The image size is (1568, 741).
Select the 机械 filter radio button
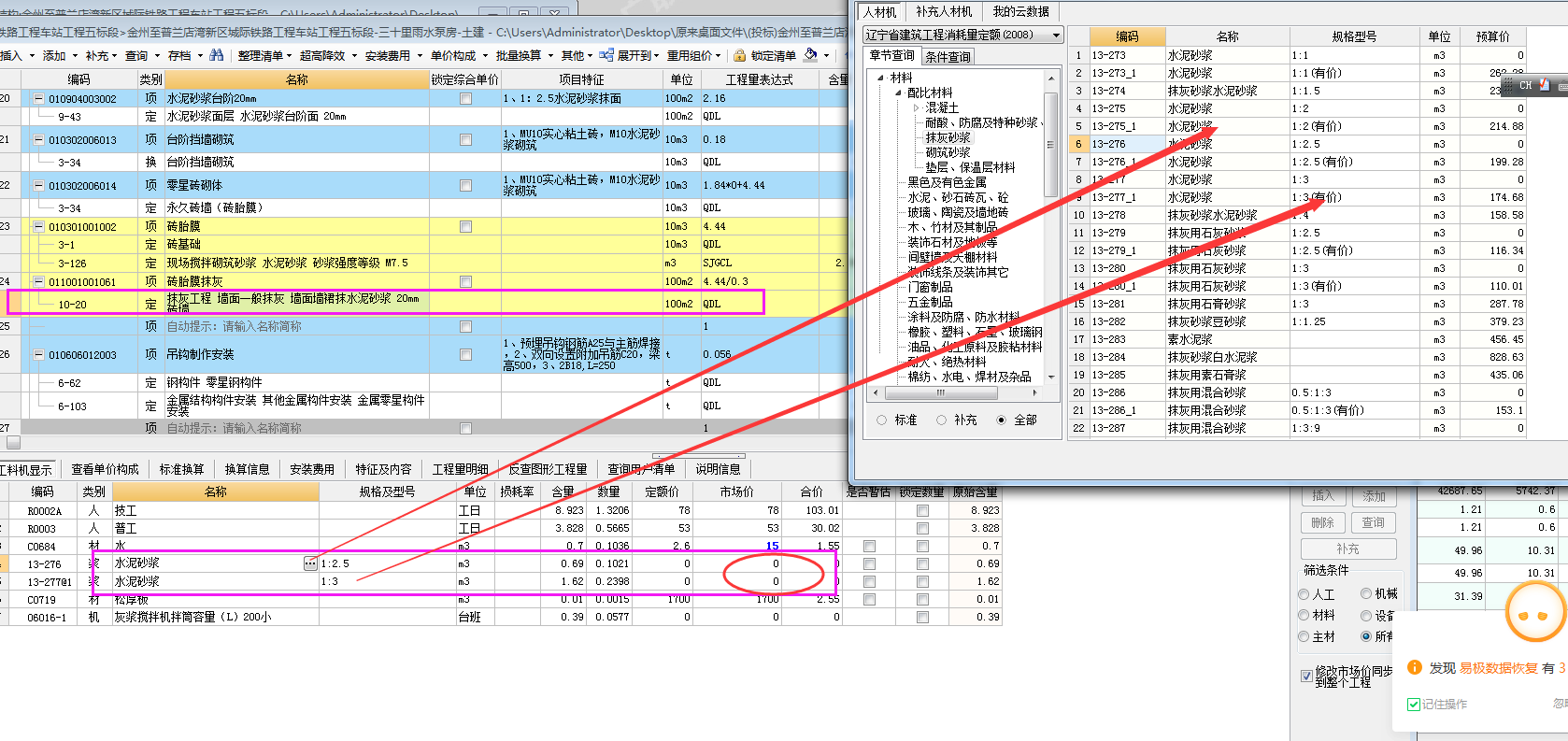pyautogui.click(x=1366, y=593)
